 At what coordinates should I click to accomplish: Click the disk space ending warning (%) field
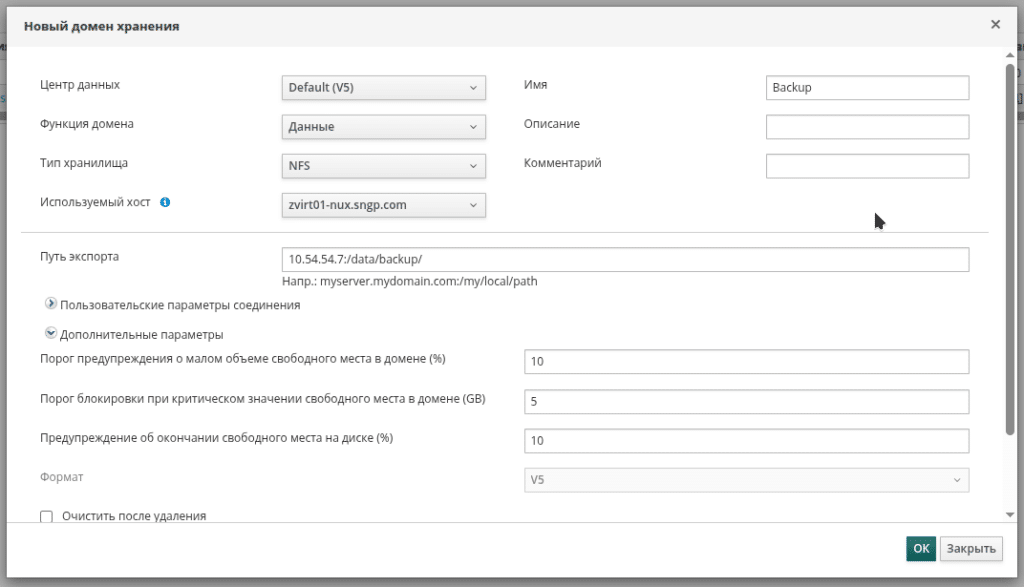[746, 441]
